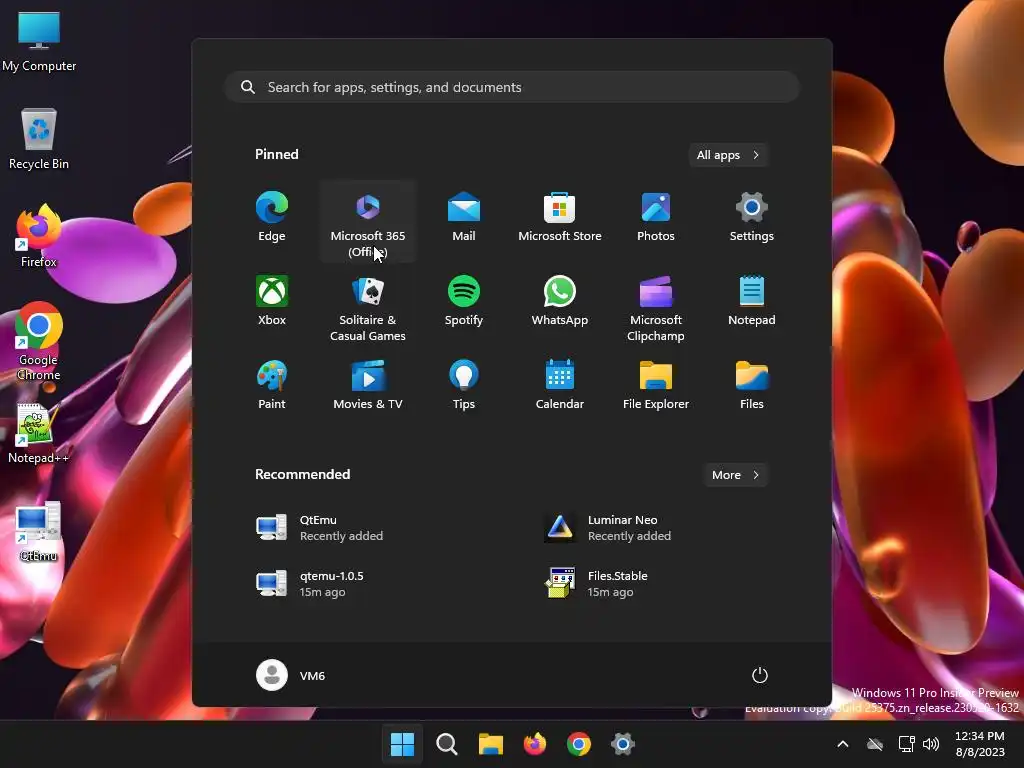Viewport: 1024px width, 768px height.
Task: Launch the Photos app
Action: click(x=656, y=219)
